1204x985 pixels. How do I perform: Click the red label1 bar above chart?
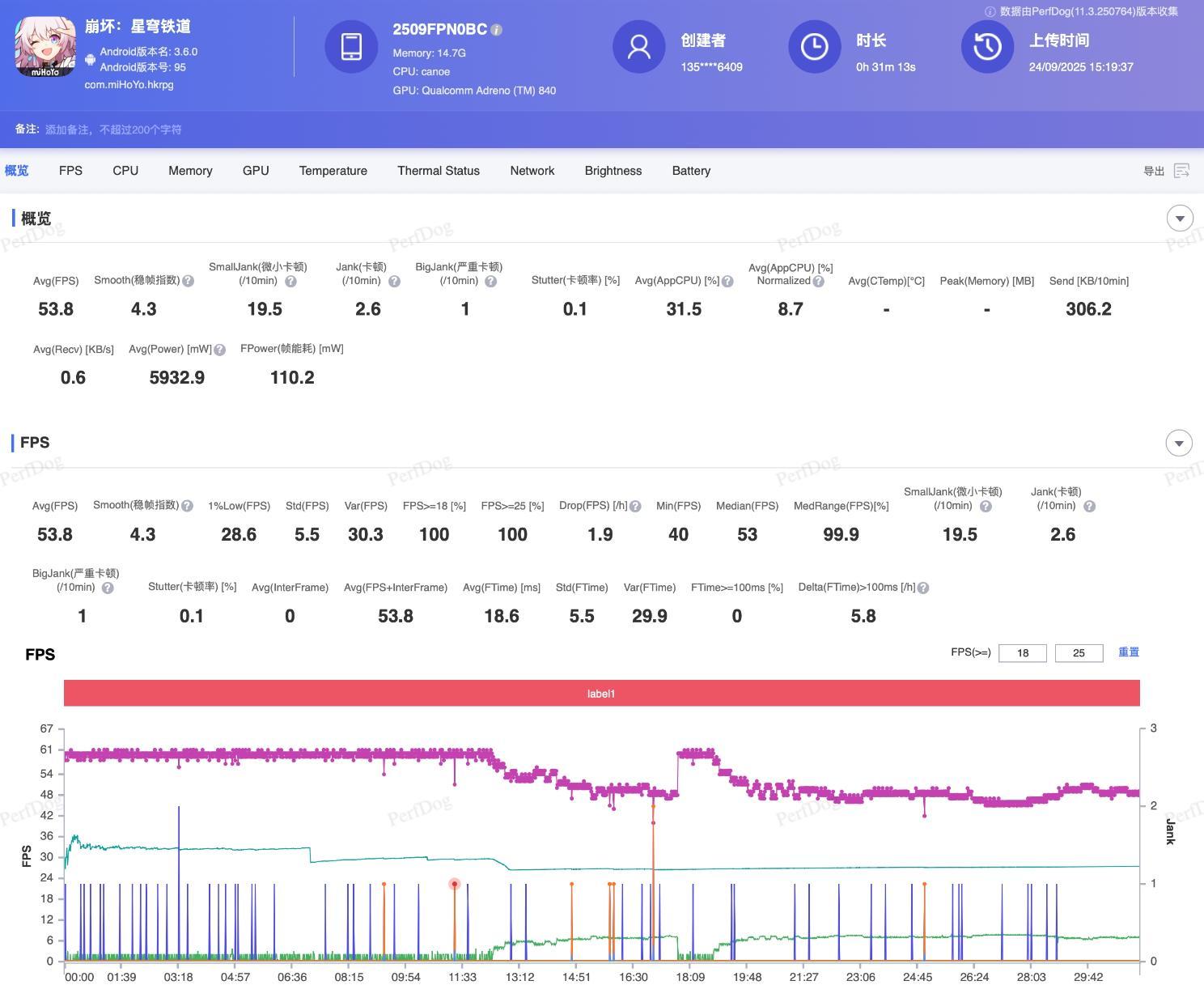(601, 694)
